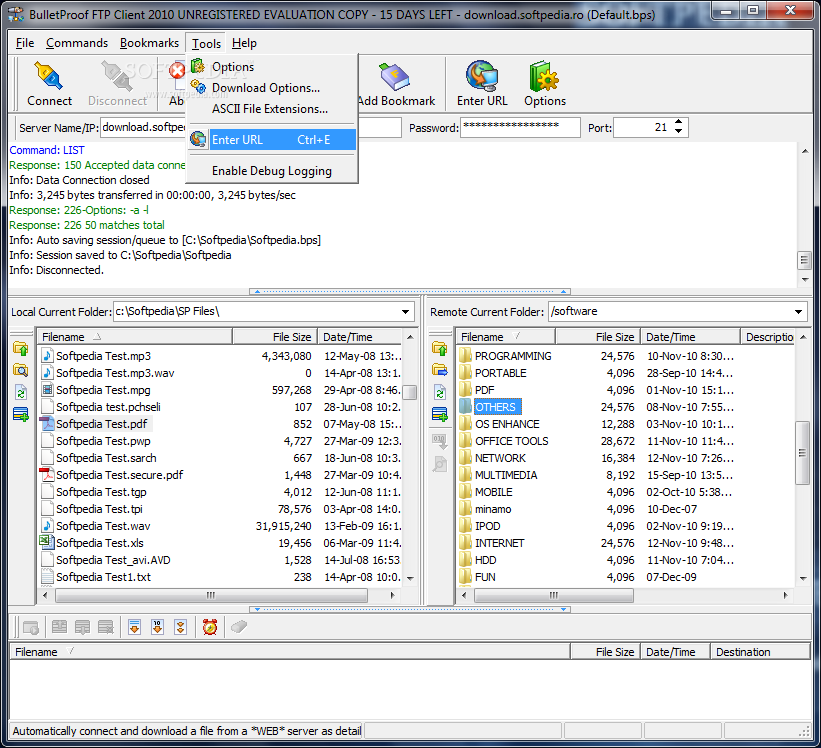821x748 pixels.
Task: Refresh the remote file listing
Action: point(440,393)
